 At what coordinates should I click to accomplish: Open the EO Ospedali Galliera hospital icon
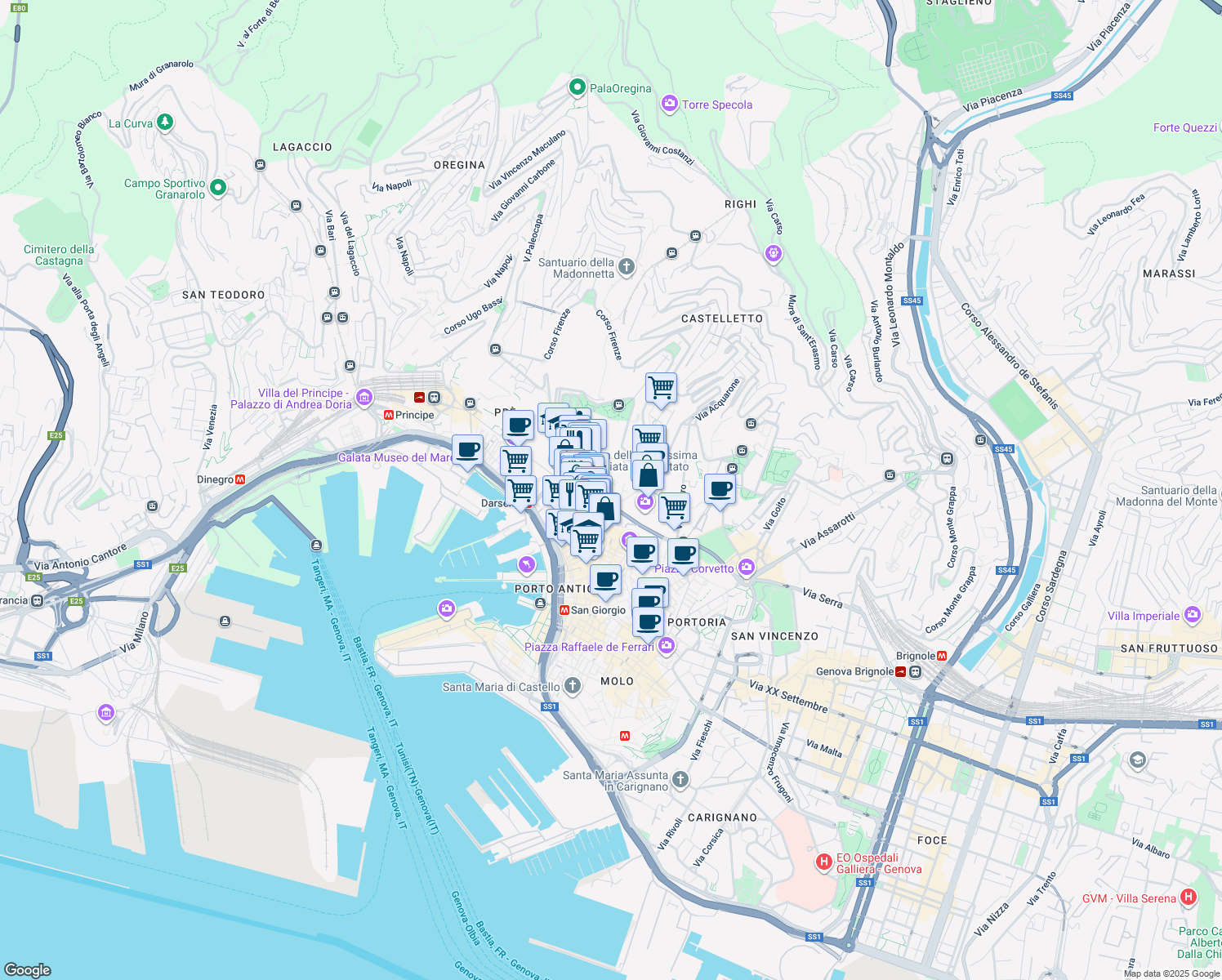824,862
